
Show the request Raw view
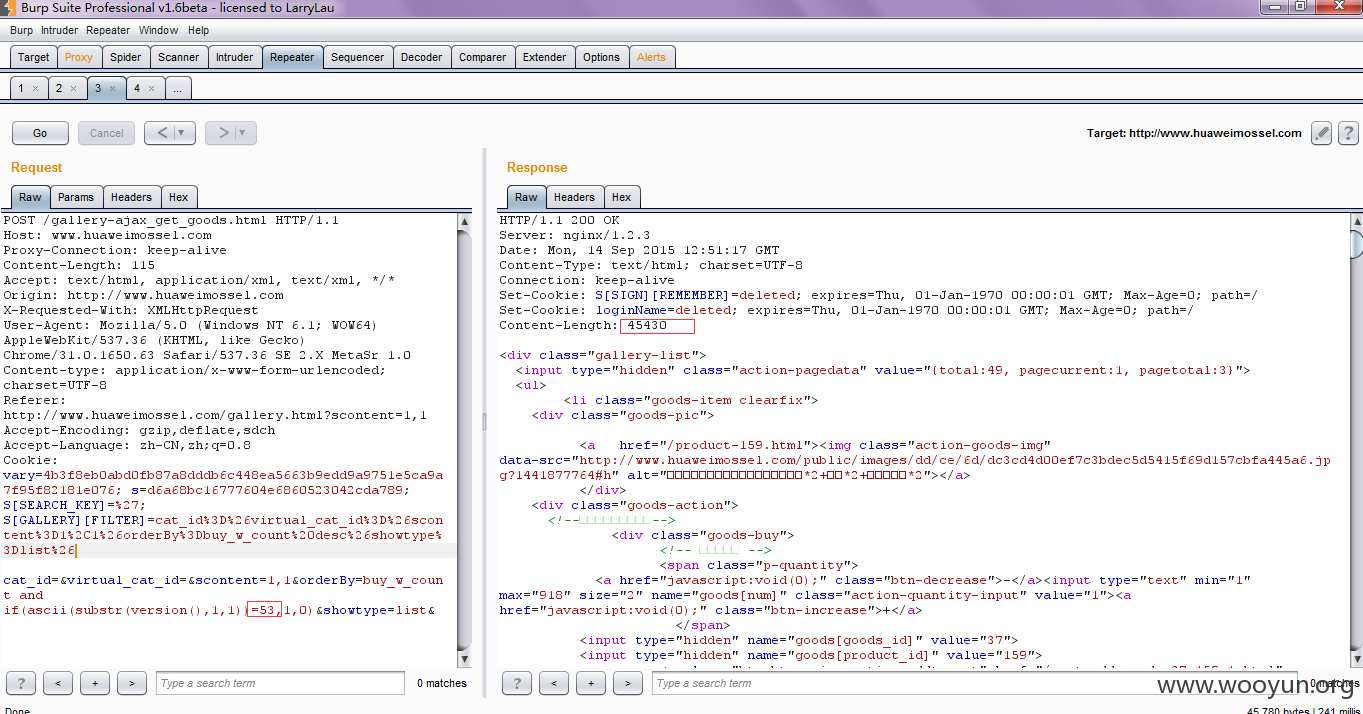click(31, 197)
